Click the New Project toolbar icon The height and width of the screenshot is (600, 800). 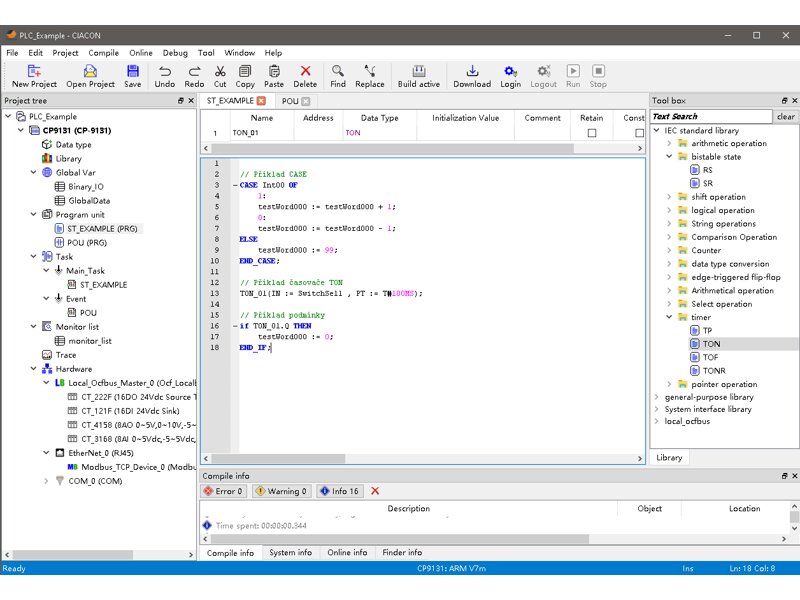click(x=34, y=72)
